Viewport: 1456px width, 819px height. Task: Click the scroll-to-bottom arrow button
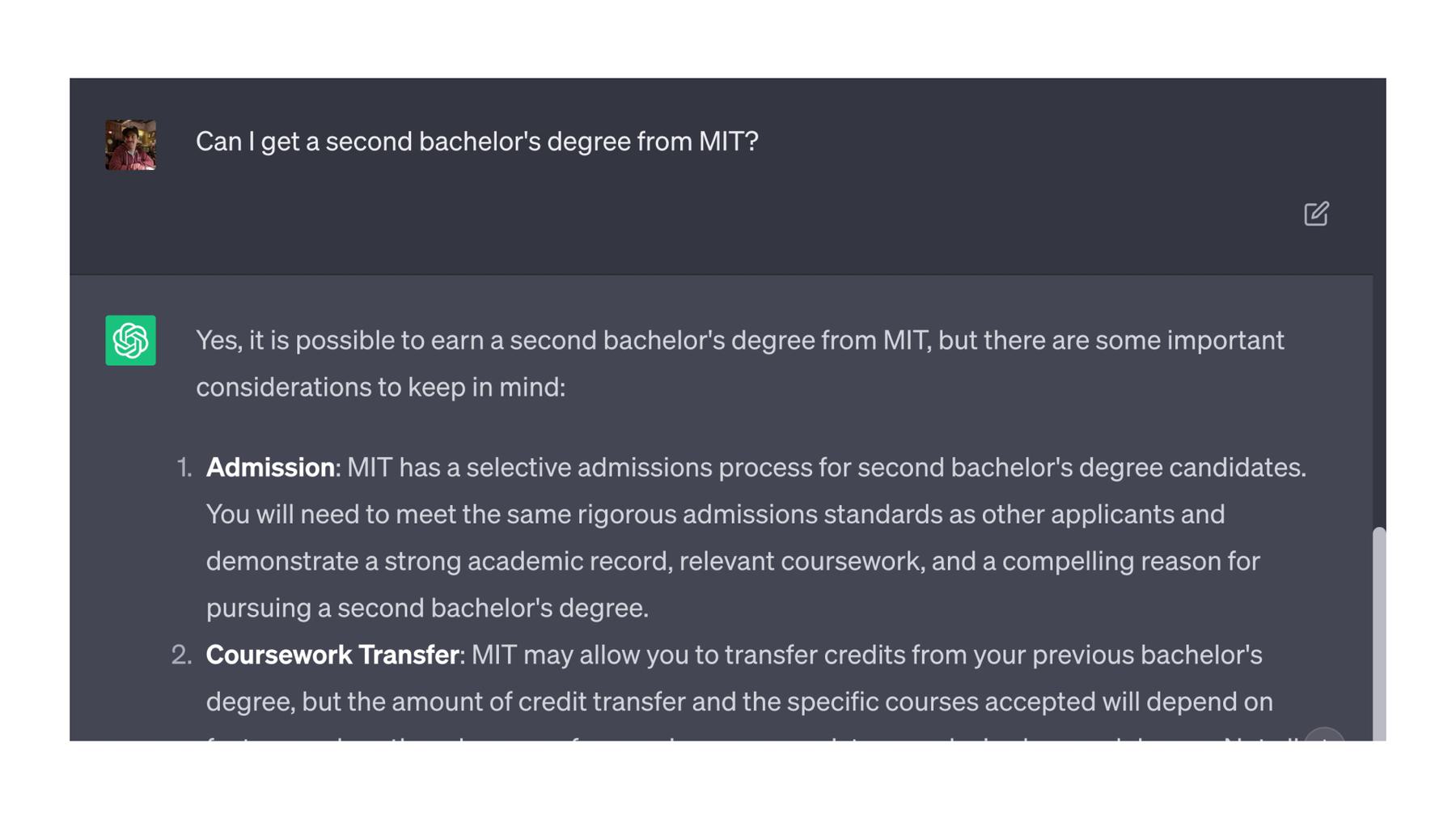click(x=1324, y=735)
